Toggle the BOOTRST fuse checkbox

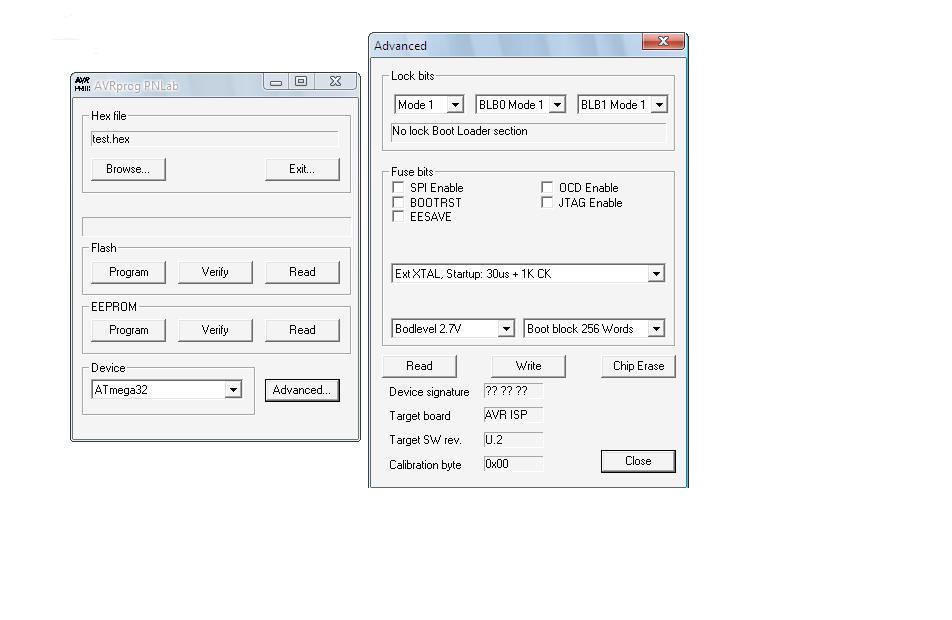(398, 202)
